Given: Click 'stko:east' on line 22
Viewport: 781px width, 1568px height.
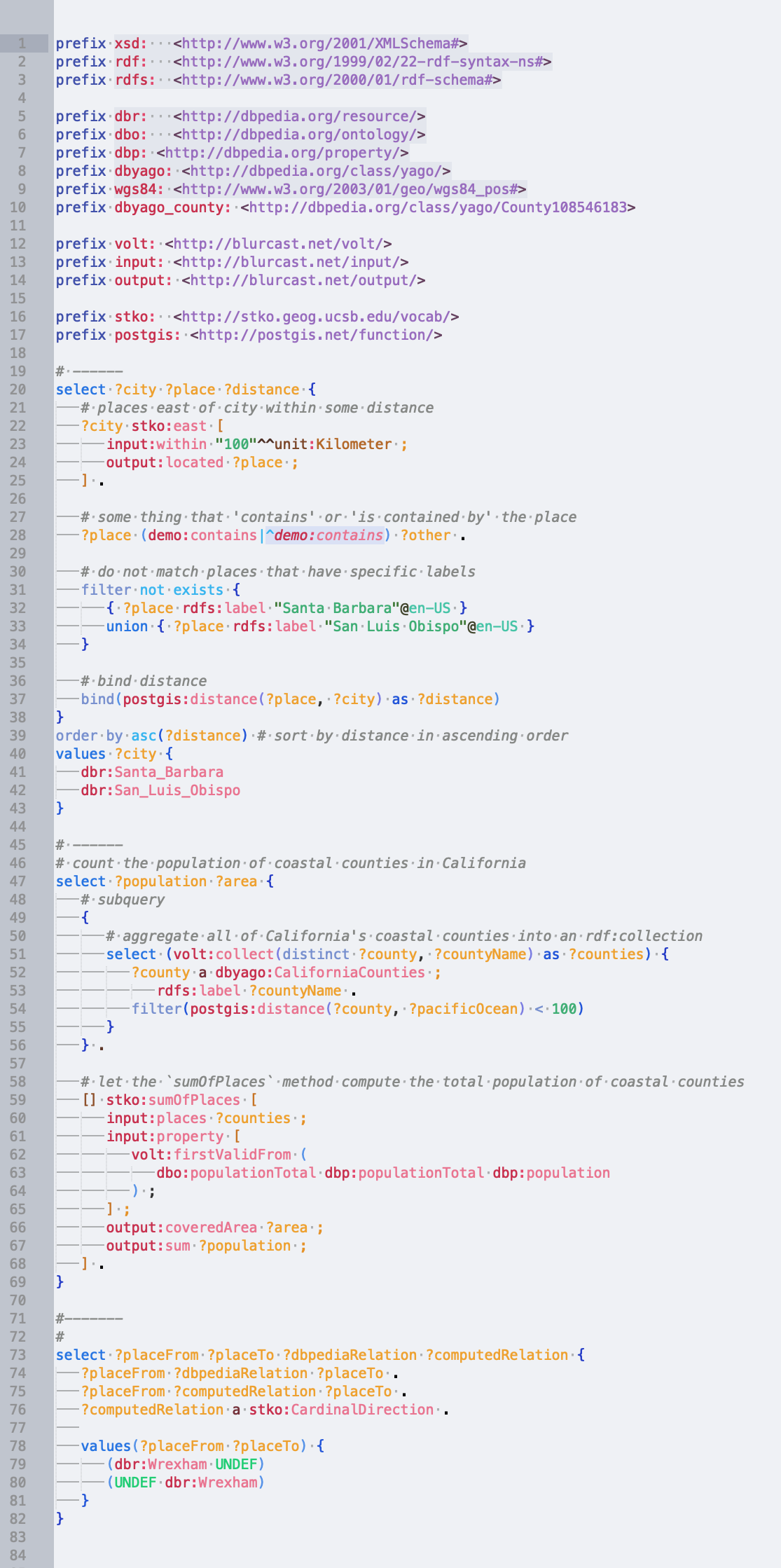Looking at the screenshot, I should pos(169,426).
